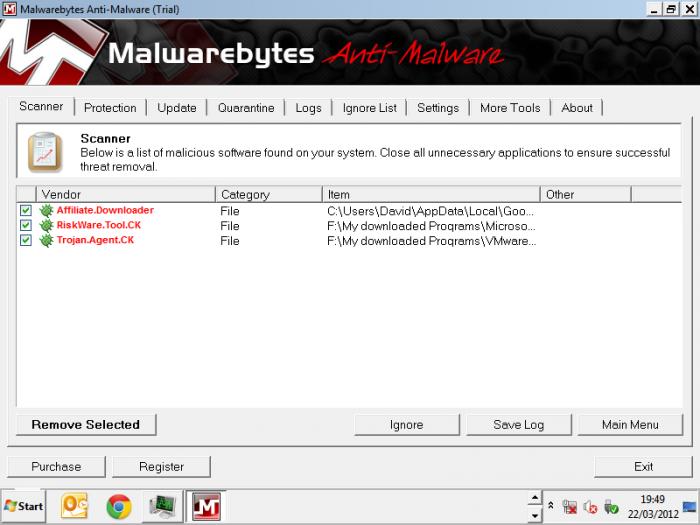Open the Windows Start menu
This screenshot has width=700, height=525.
(23, 506)
